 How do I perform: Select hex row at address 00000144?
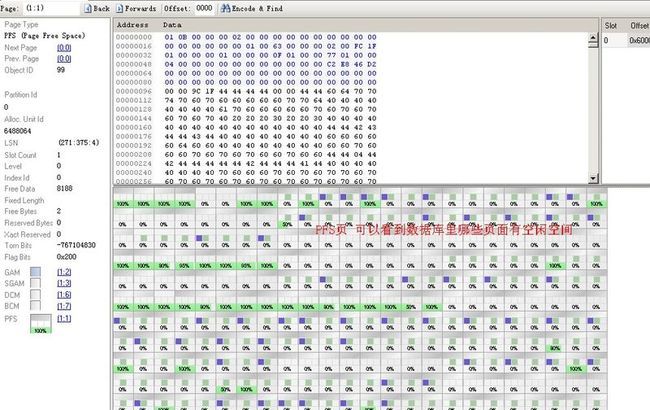point(246,118)
